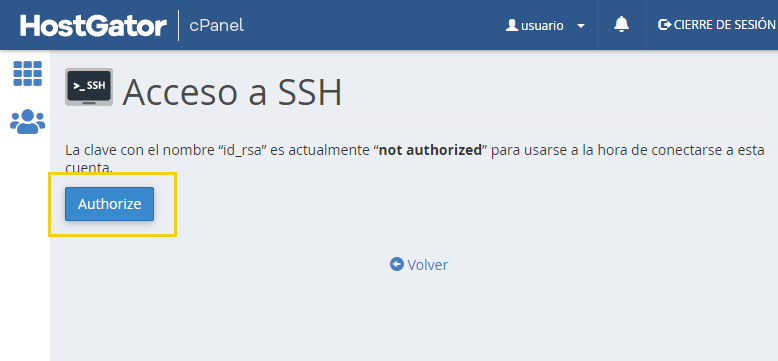Viewport: 778px width, 361px height.
Task: Click the Authorize button
Action: click(109, 204)
